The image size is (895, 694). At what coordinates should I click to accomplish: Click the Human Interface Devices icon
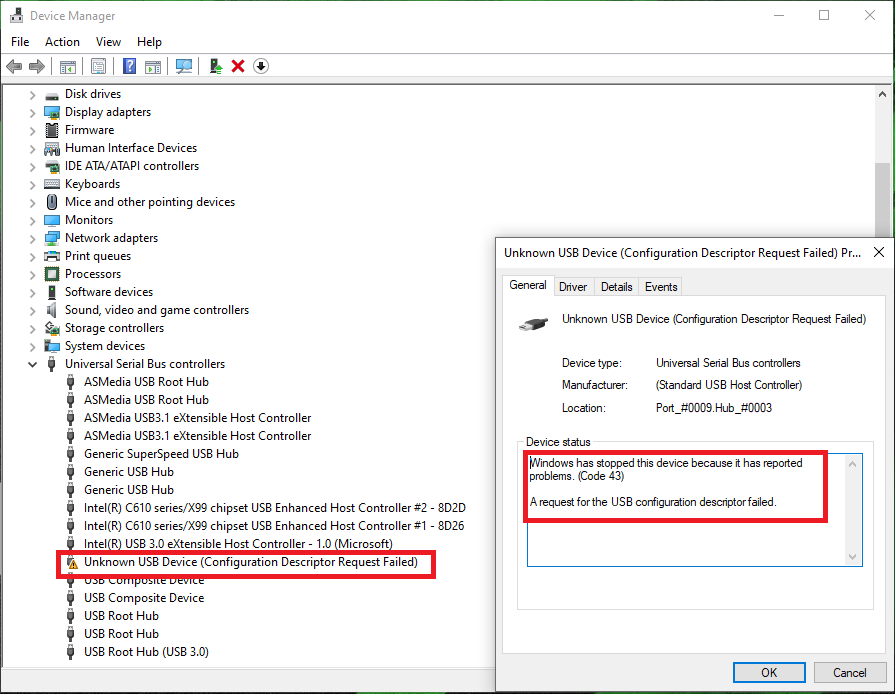point(52,148)
